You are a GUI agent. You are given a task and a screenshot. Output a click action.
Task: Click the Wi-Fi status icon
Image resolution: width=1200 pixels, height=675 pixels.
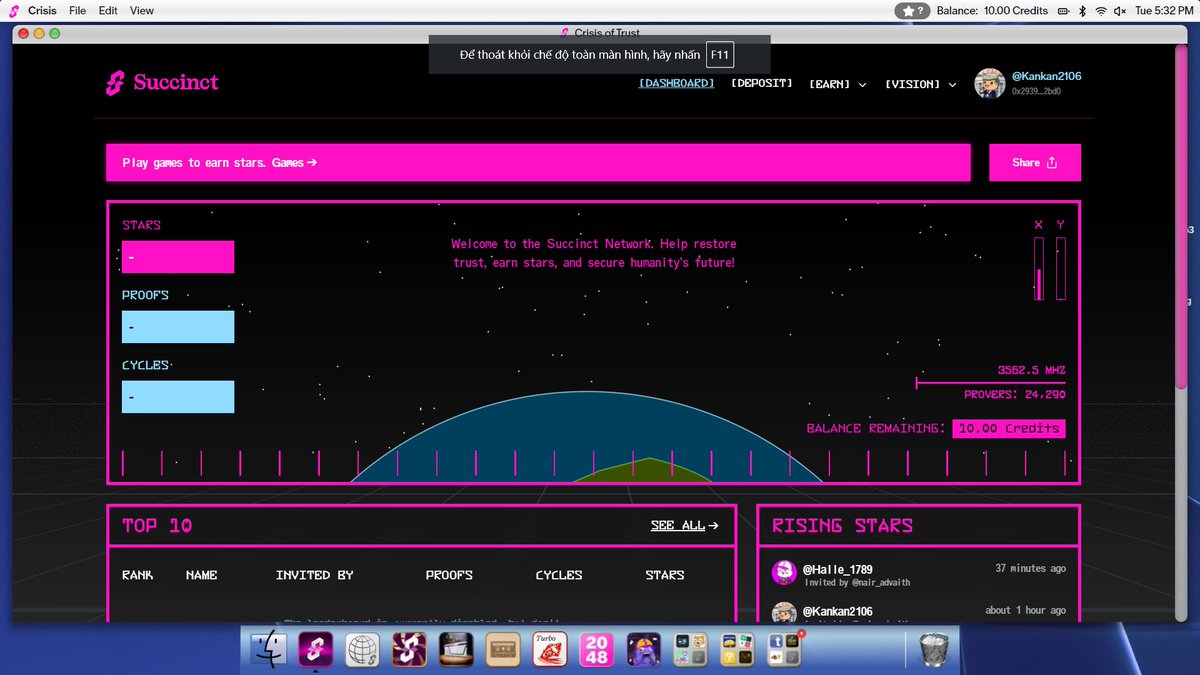(x=1101, y=10)
